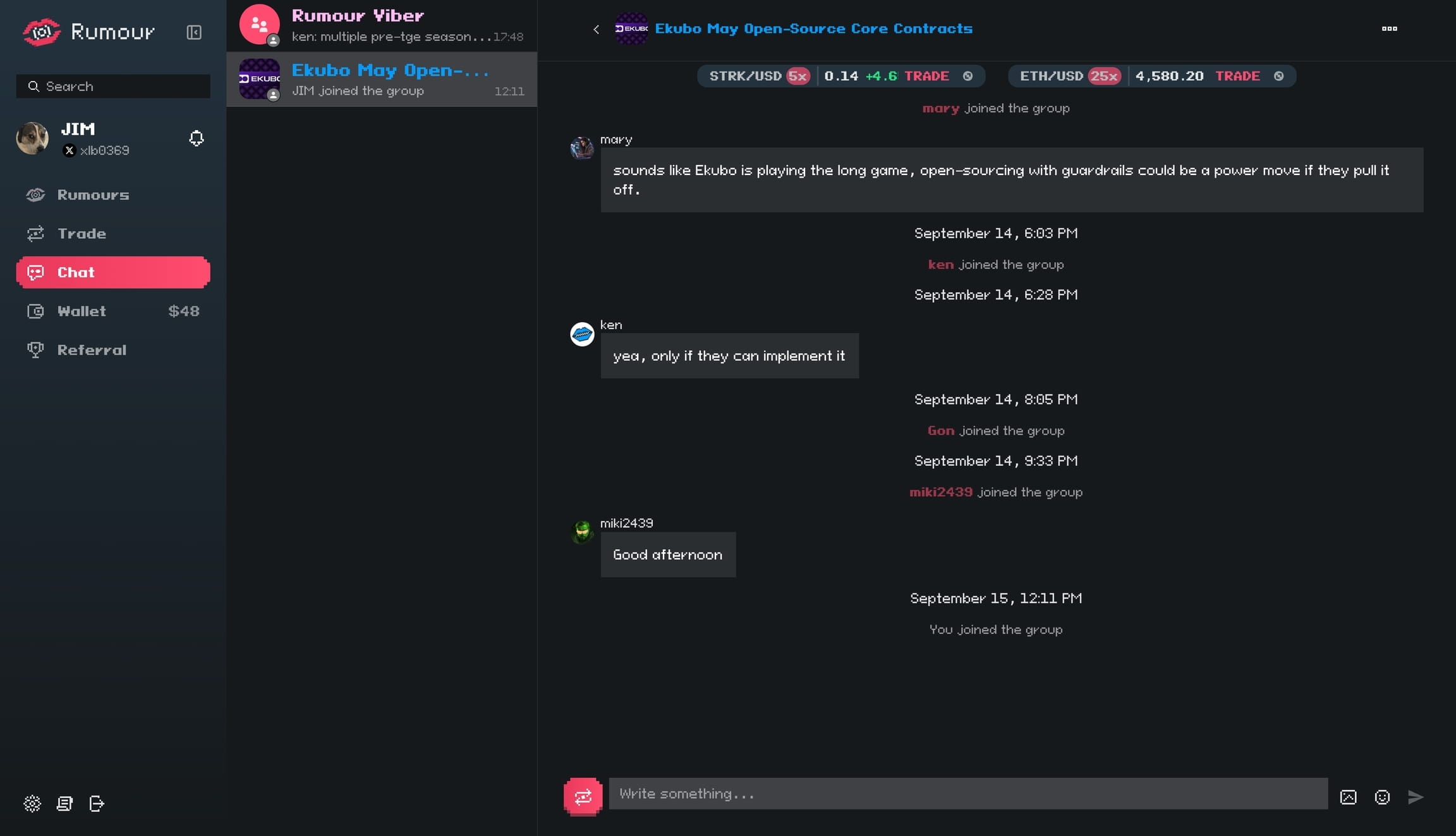Open the emoji picker icon
This screenshot has height=836, width=1456.
tap(1382, 797)
